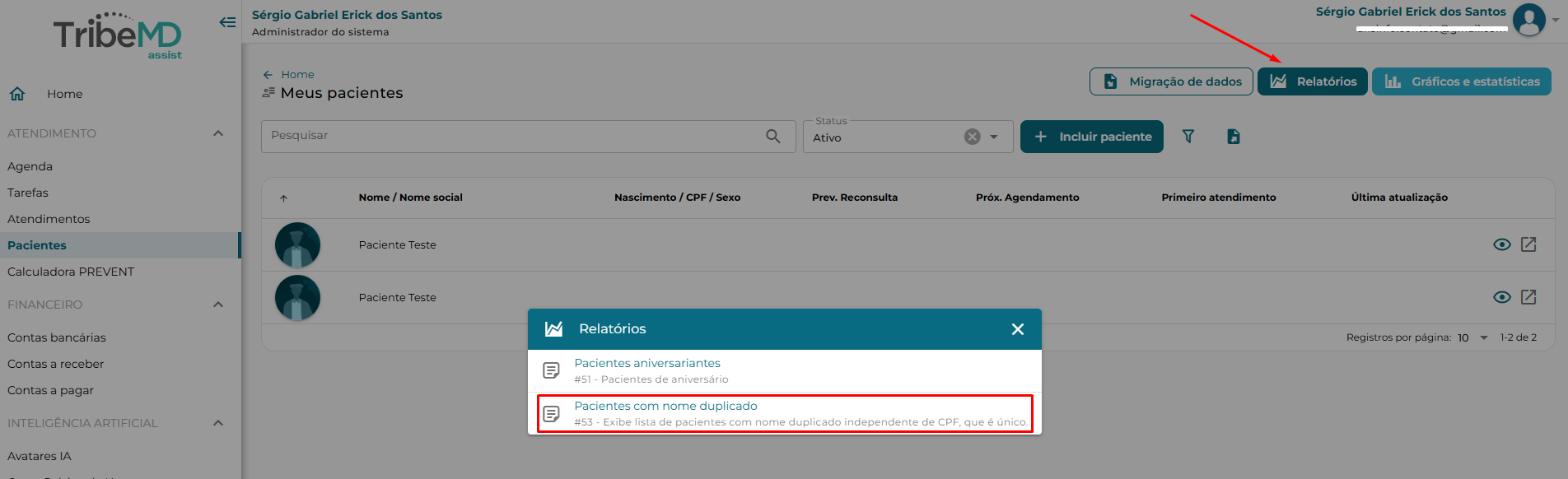The image size is (1568, 479).
Task: Click the back arrow next to Home breadcrumb
Action: [x=268, y=75]
